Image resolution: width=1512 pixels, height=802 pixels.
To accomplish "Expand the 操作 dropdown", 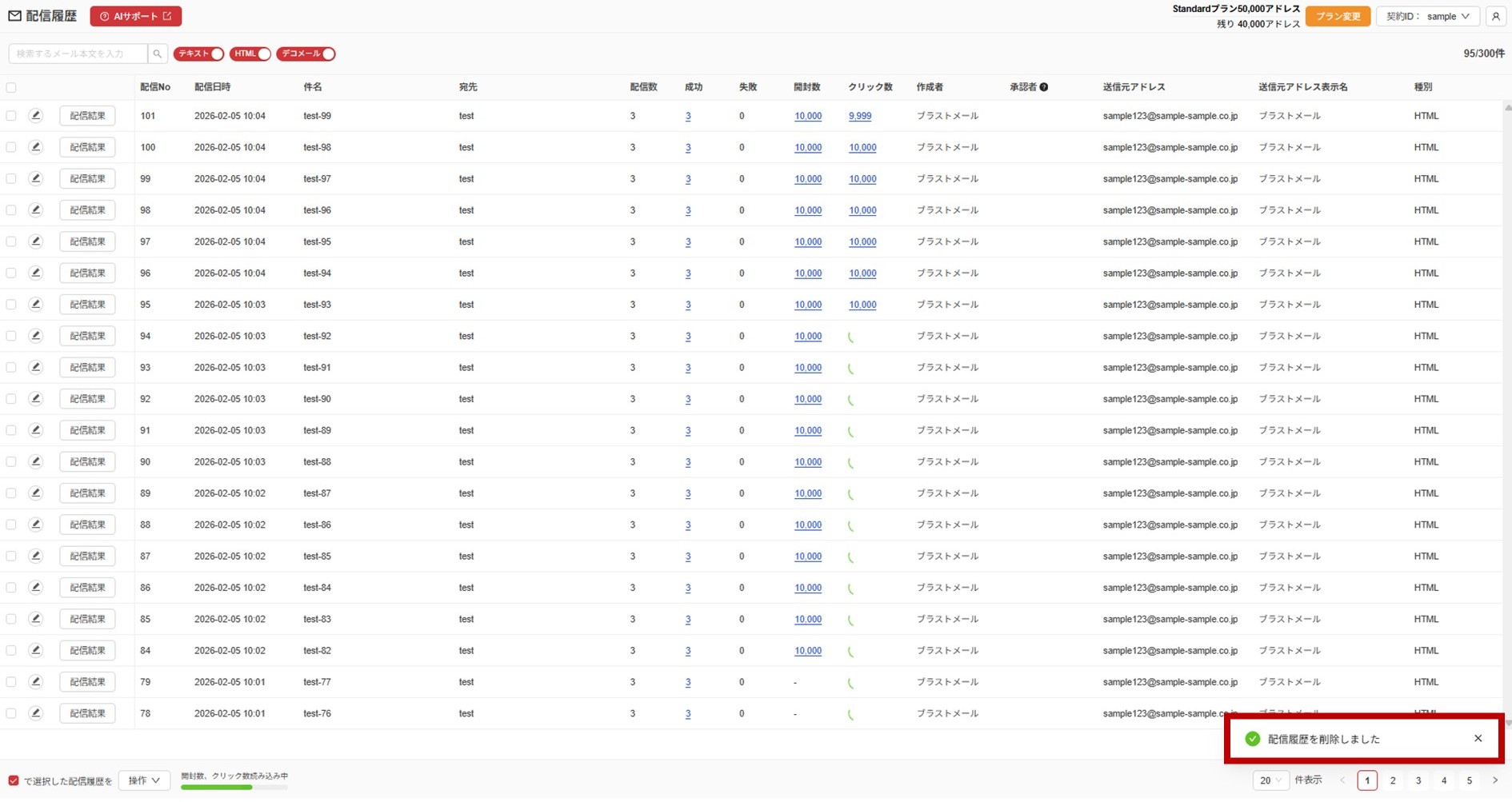I will [144, 780].
